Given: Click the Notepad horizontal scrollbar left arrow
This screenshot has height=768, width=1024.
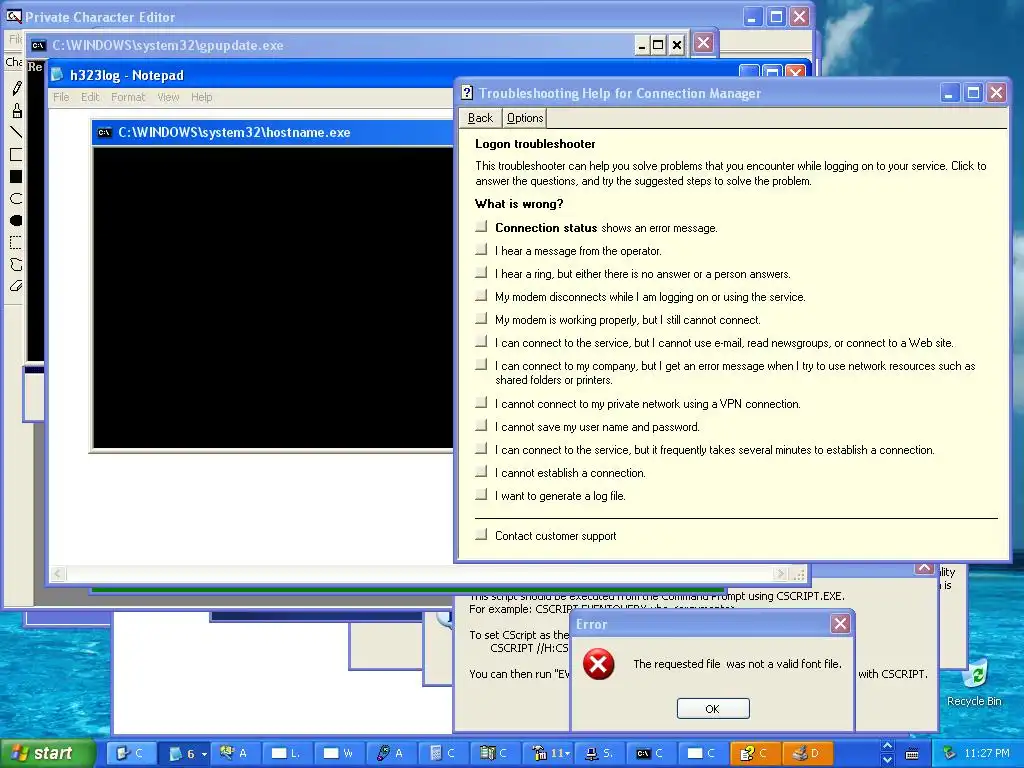Looking at the screenshot, I should (57, 573).
